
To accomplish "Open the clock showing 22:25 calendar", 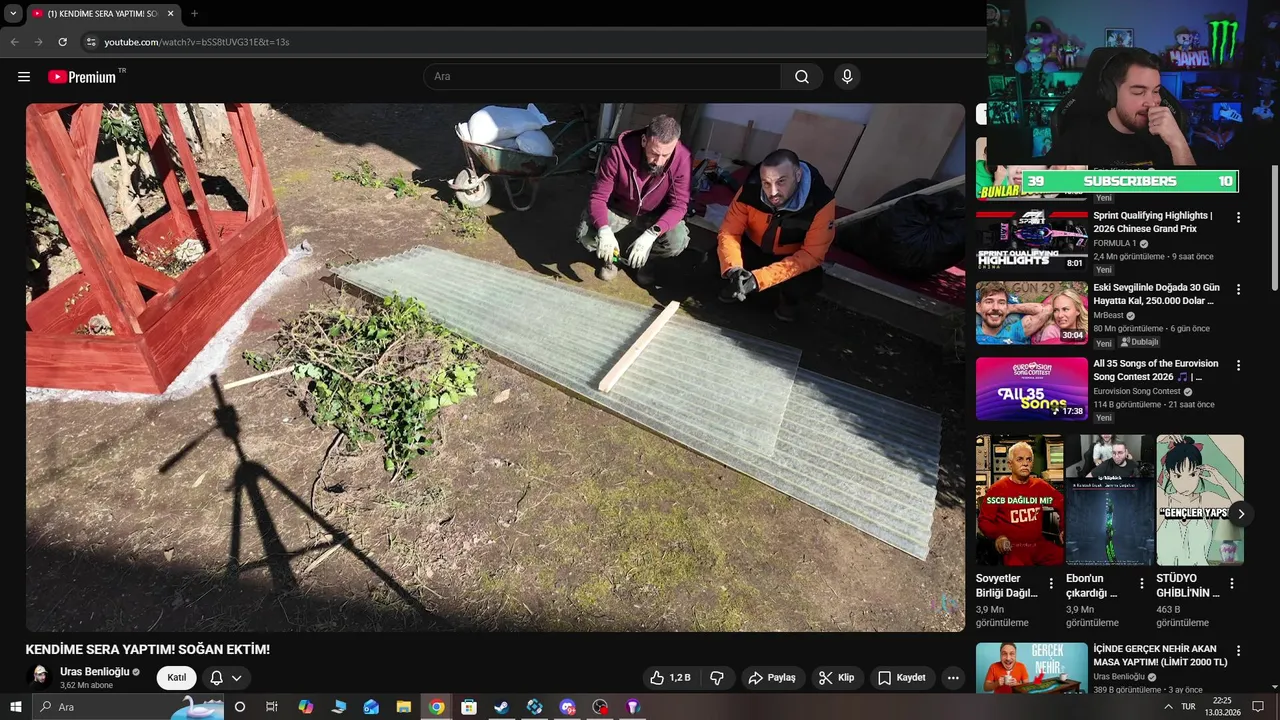I will click(1222, 707).
